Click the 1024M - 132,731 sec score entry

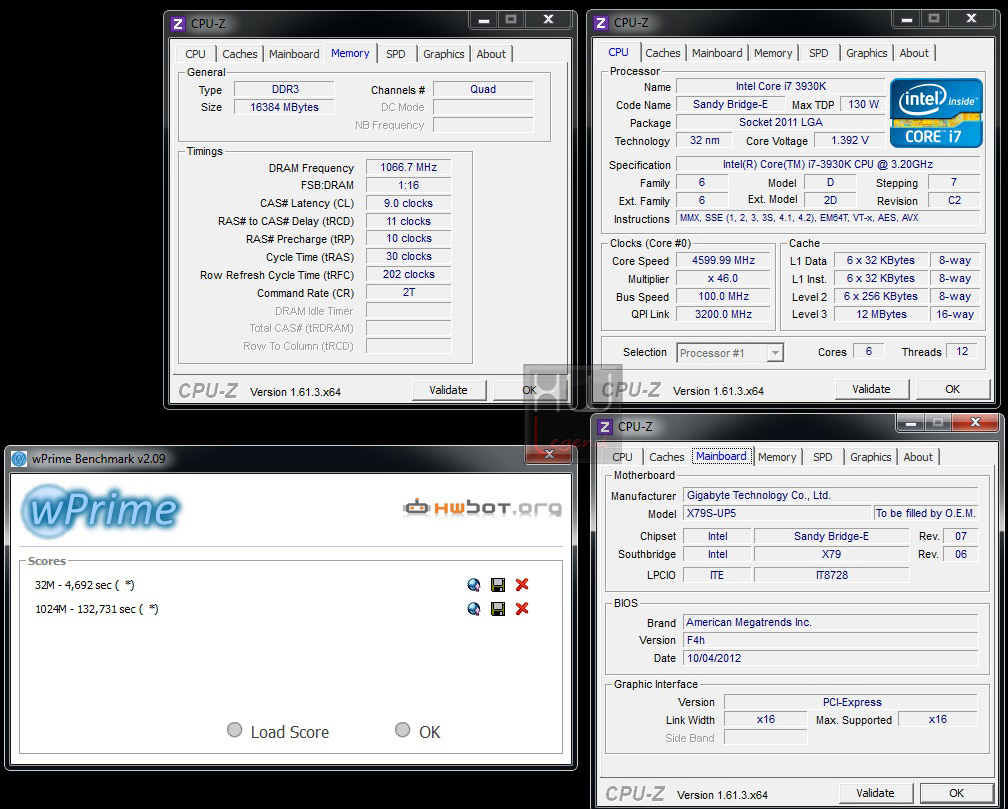point(96,609)
